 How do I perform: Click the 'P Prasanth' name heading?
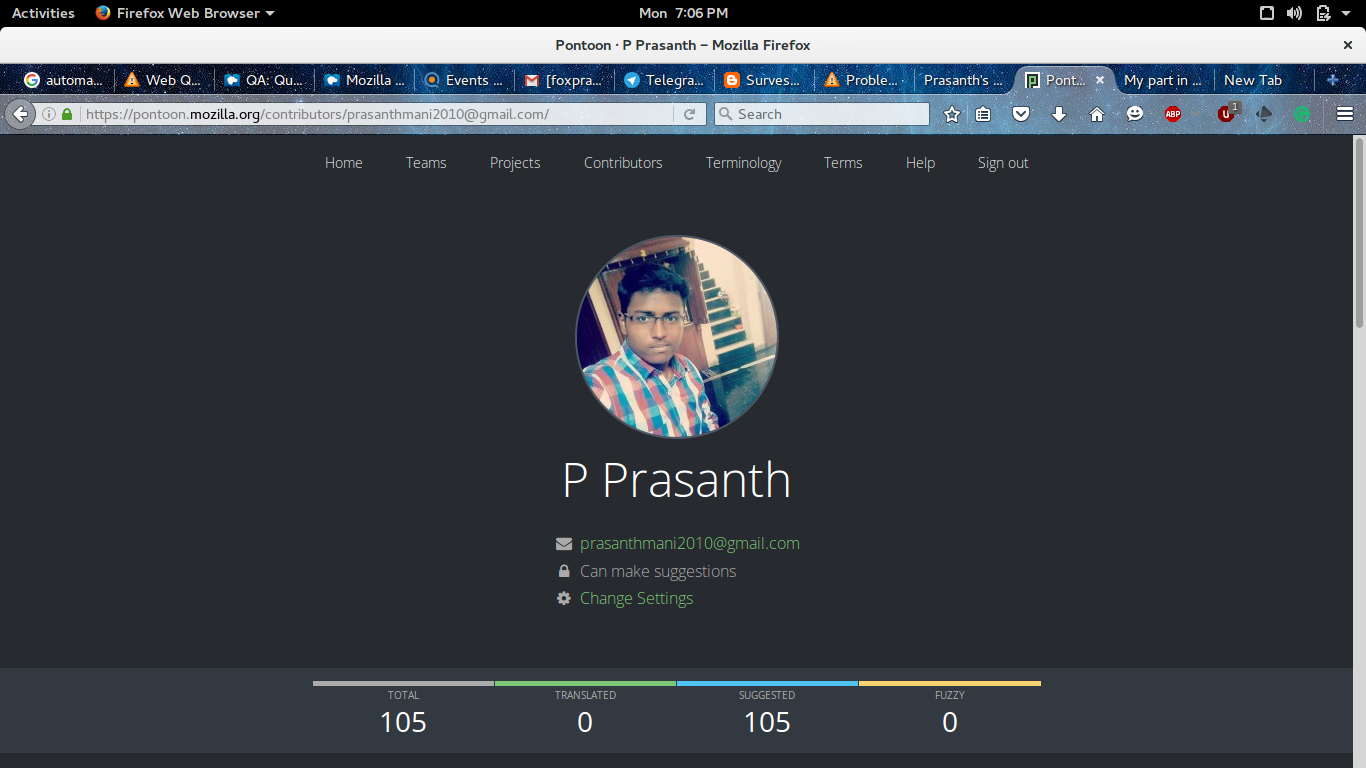tap(677, 480)
